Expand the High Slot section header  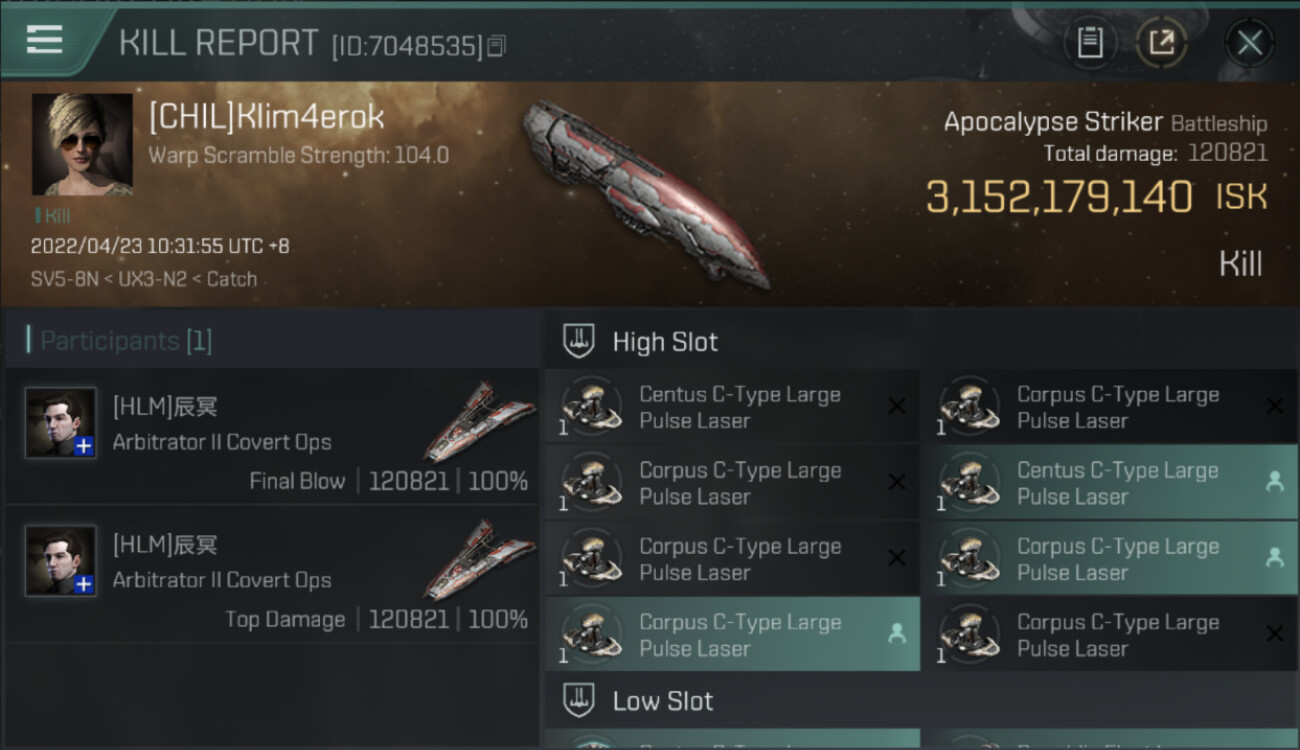665,342
